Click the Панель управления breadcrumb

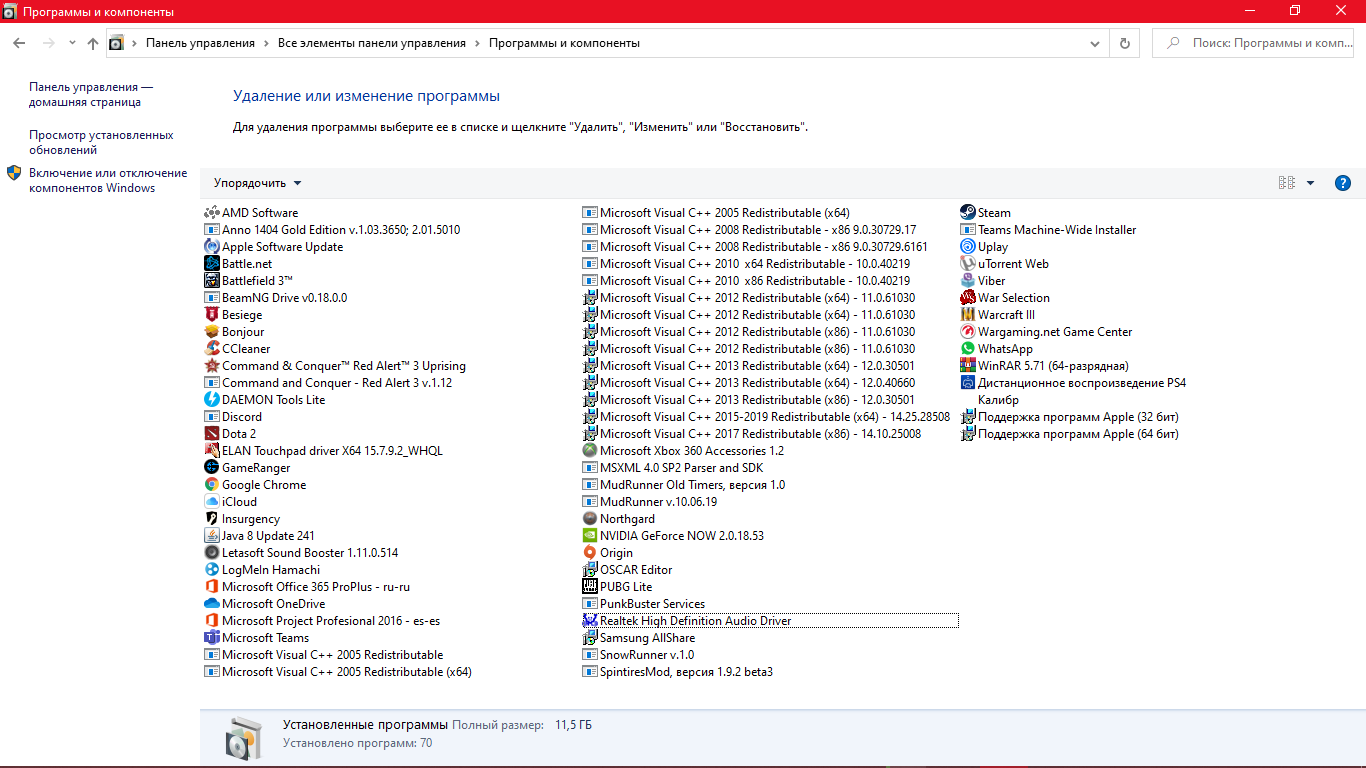coord(200,43)
